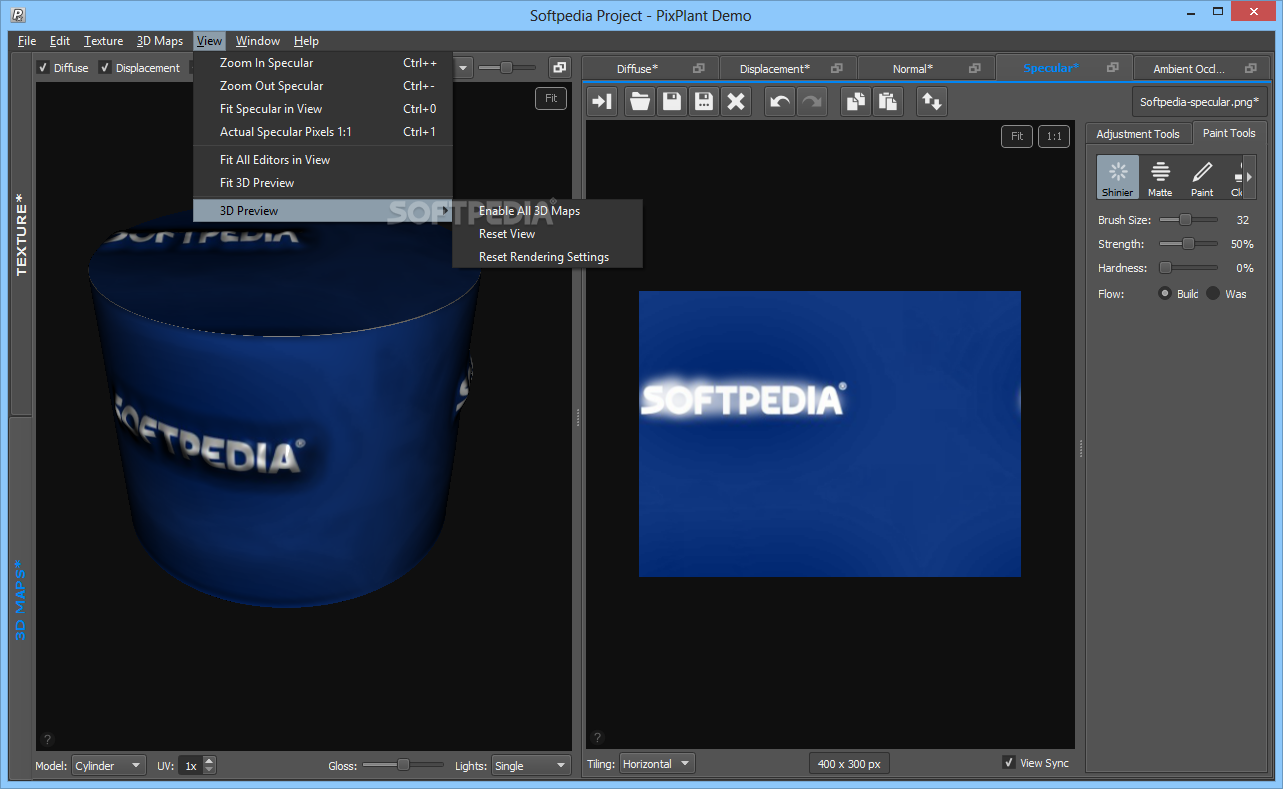Select the Paint pencil tool

[1202, 177]
